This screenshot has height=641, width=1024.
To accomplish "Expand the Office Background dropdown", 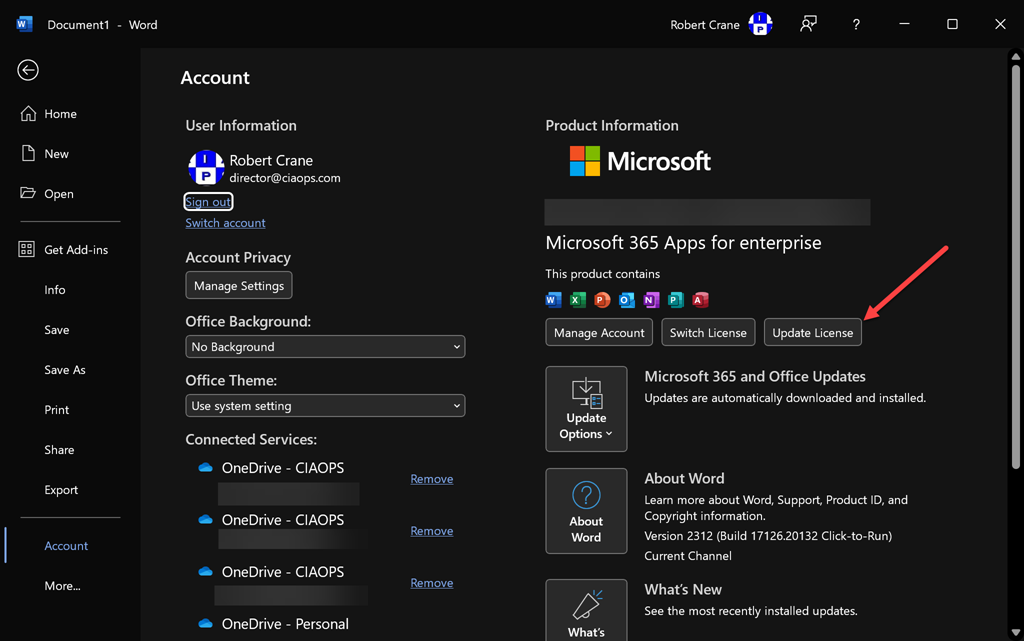I will (325, 347).
